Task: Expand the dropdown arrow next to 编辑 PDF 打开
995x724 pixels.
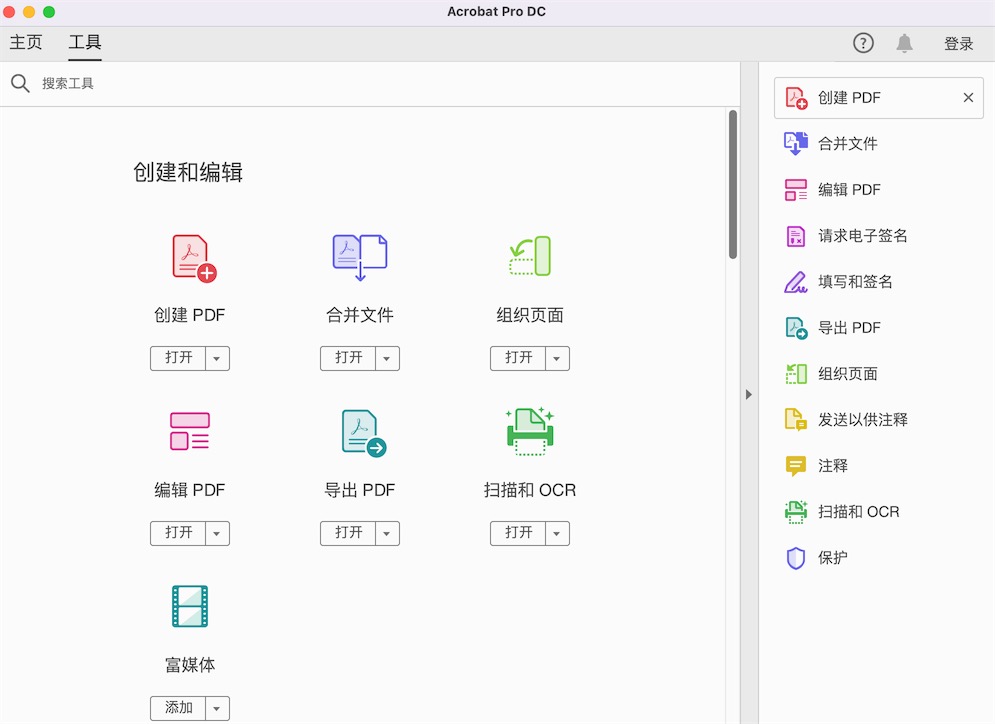Action: click(217, 534)
